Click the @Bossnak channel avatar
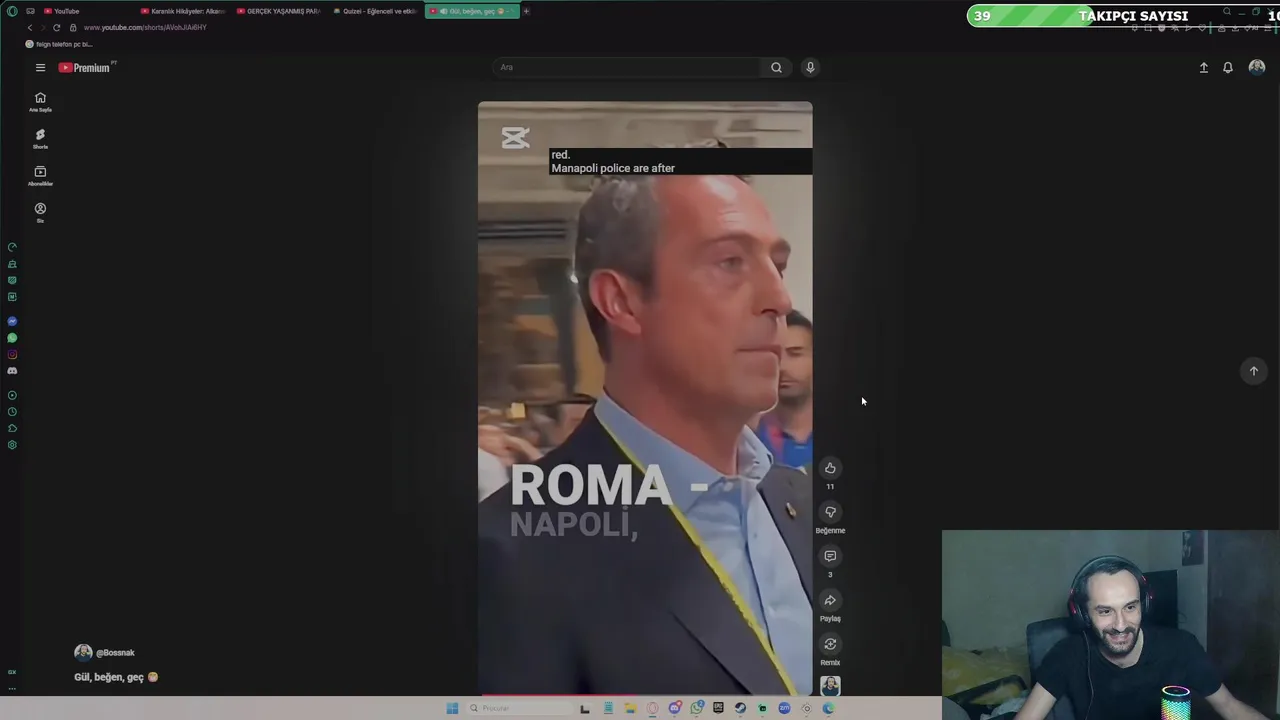The width and height of the screenshot is (1280, 720). [83, 652]
